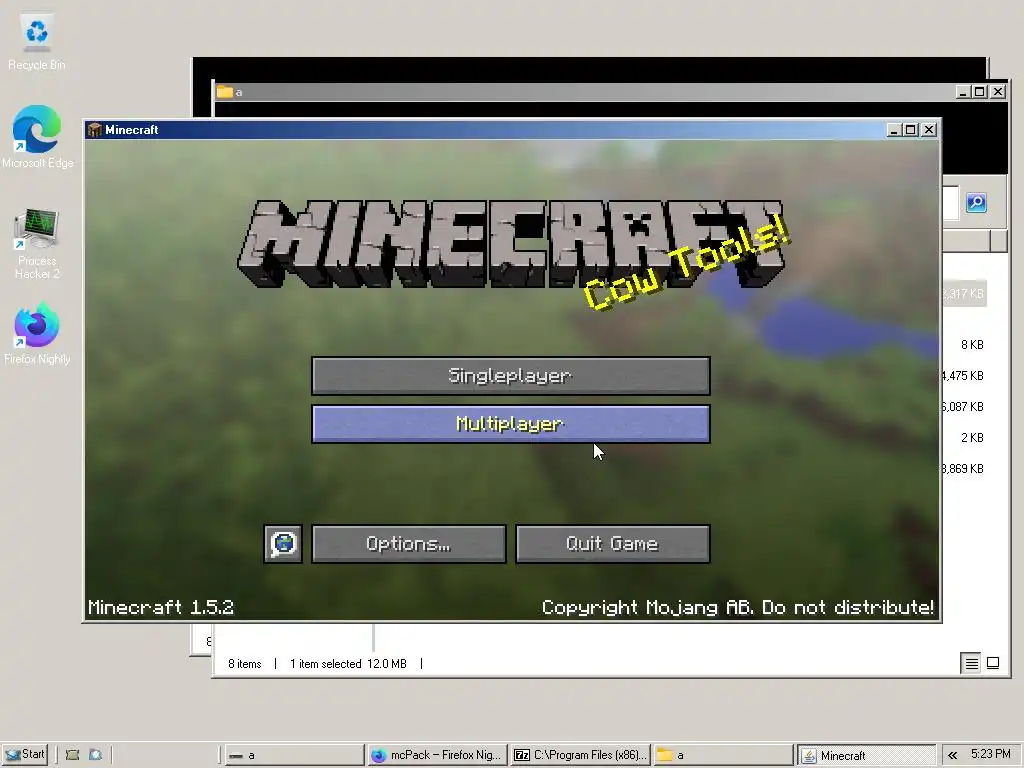Switch to details view in the 'a' folder window
Image resolution: width=1024 pixels, height=768 pixels.
[x=971, y=664]
